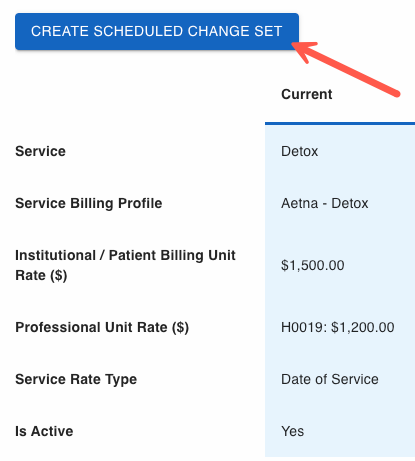The width and height of the screenshot is (415, 461).
Task: Select the H0019: $1,200.00 value
Action: (338, 327)
